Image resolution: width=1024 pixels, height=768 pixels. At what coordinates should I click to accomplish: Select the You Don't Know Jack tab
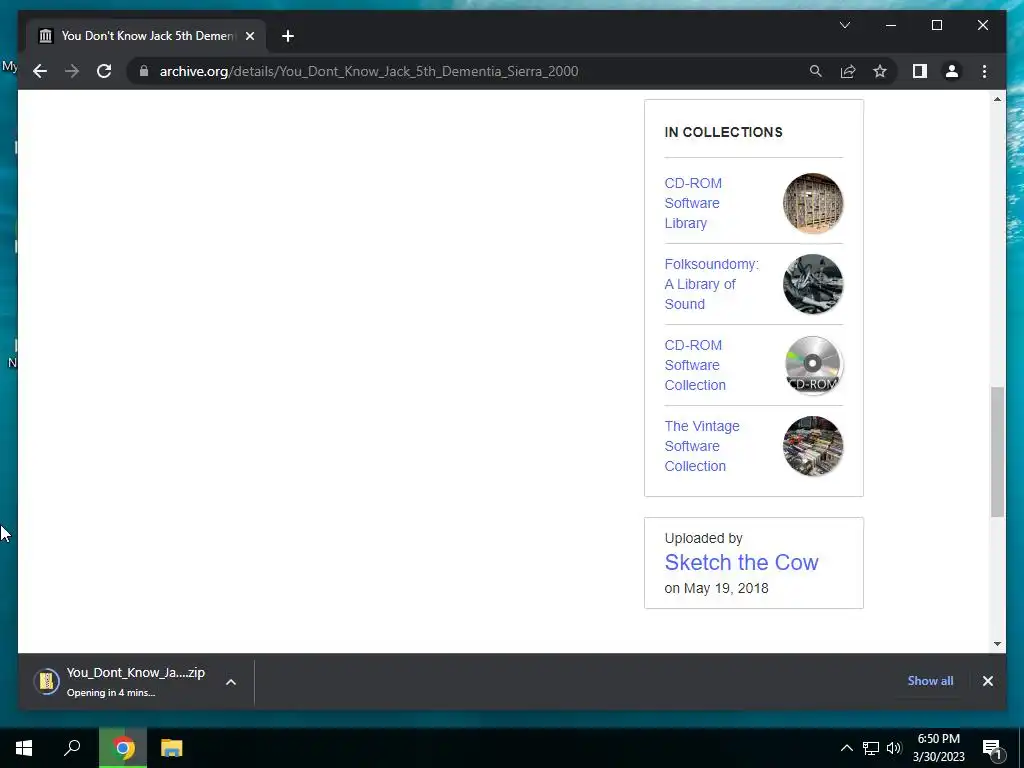(x=146, y=36)
